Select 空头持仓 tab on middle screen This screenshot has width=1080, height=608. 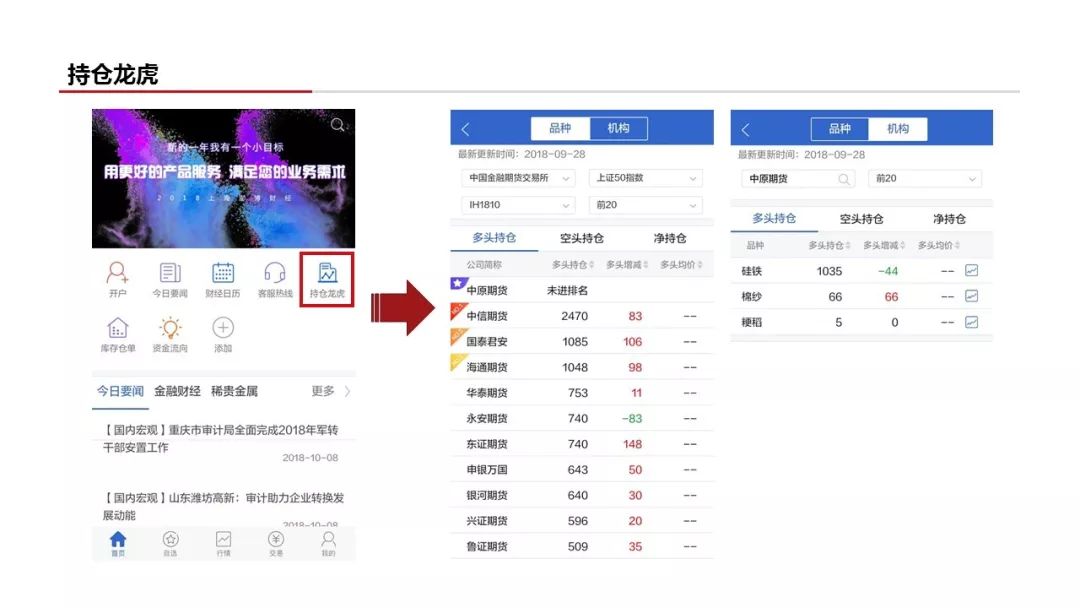click(581, 238)
